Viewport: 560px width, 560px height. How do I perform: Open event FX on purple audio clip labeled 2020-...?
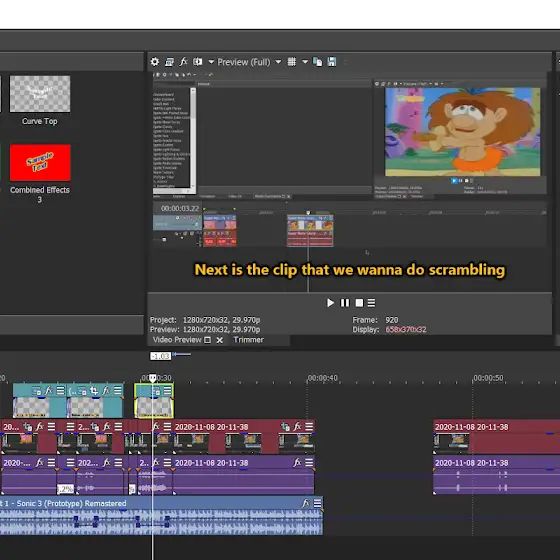click(x=40, y=462)
